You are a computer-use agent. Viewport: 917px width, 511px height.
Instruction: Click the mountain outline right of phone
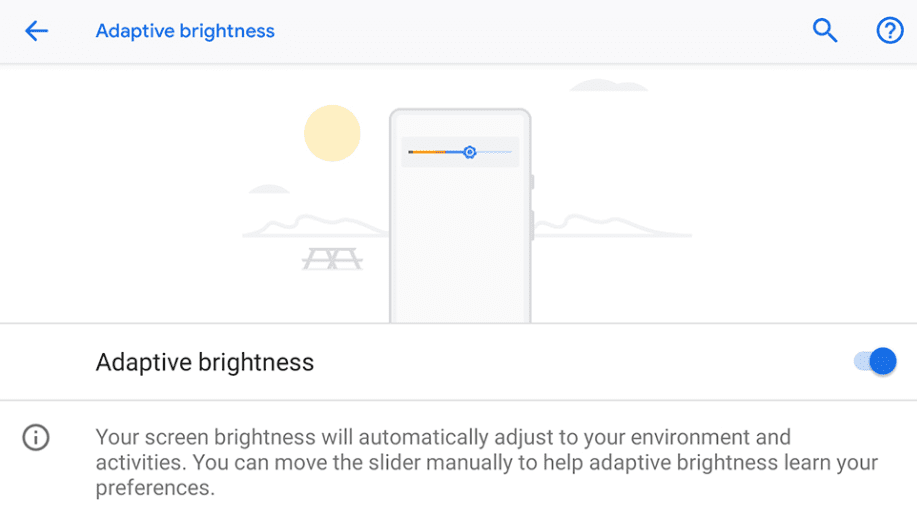pos(612,226)
